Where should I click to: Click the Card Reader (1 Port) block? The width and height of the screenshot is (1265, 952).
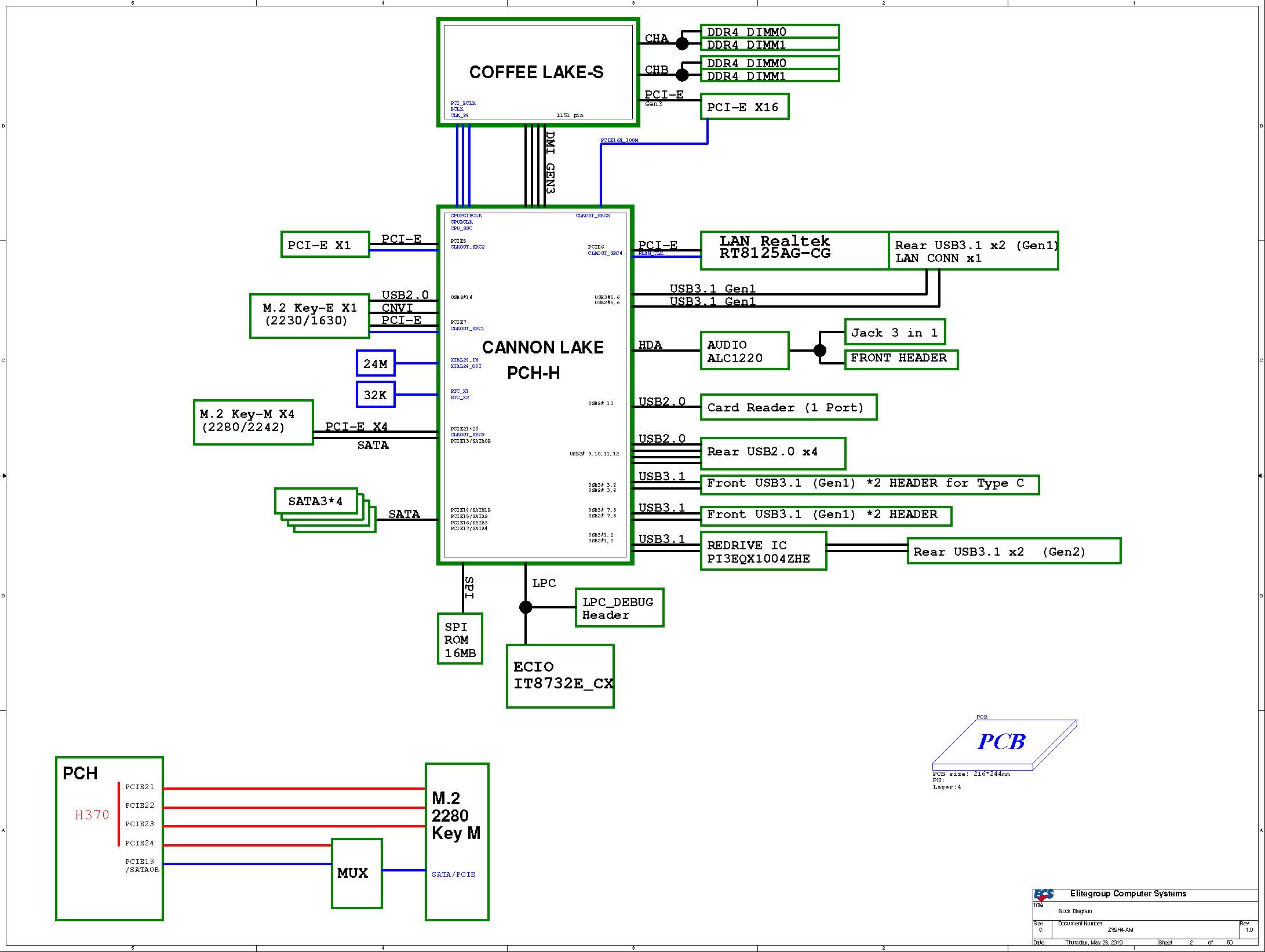[788, 407]
